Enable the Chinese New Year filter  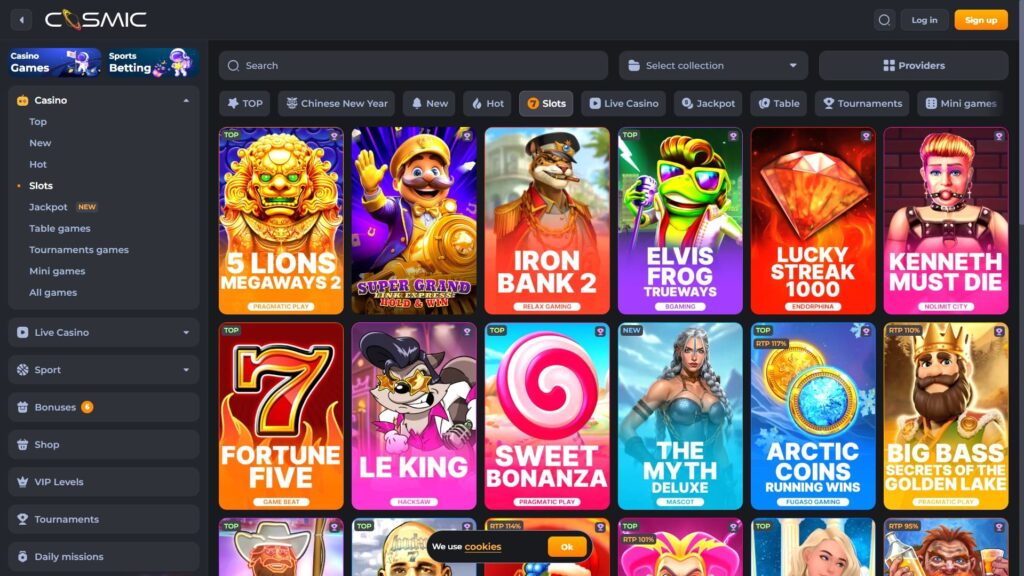(336, 103)
